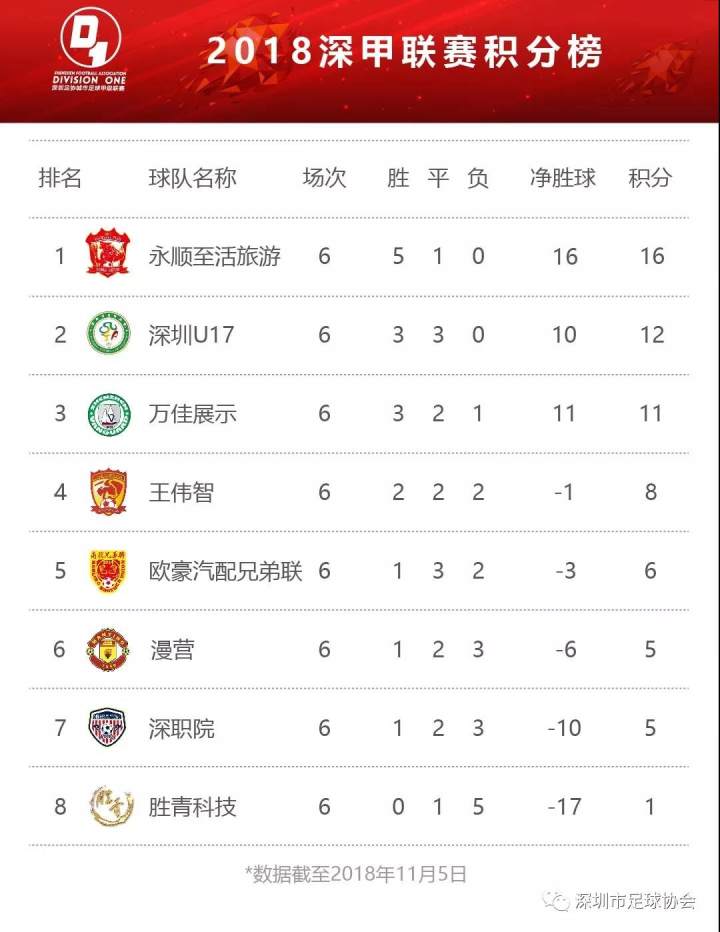
Task: Select the 永顺至活旅游 team name
Action: [x=214, y=256]
